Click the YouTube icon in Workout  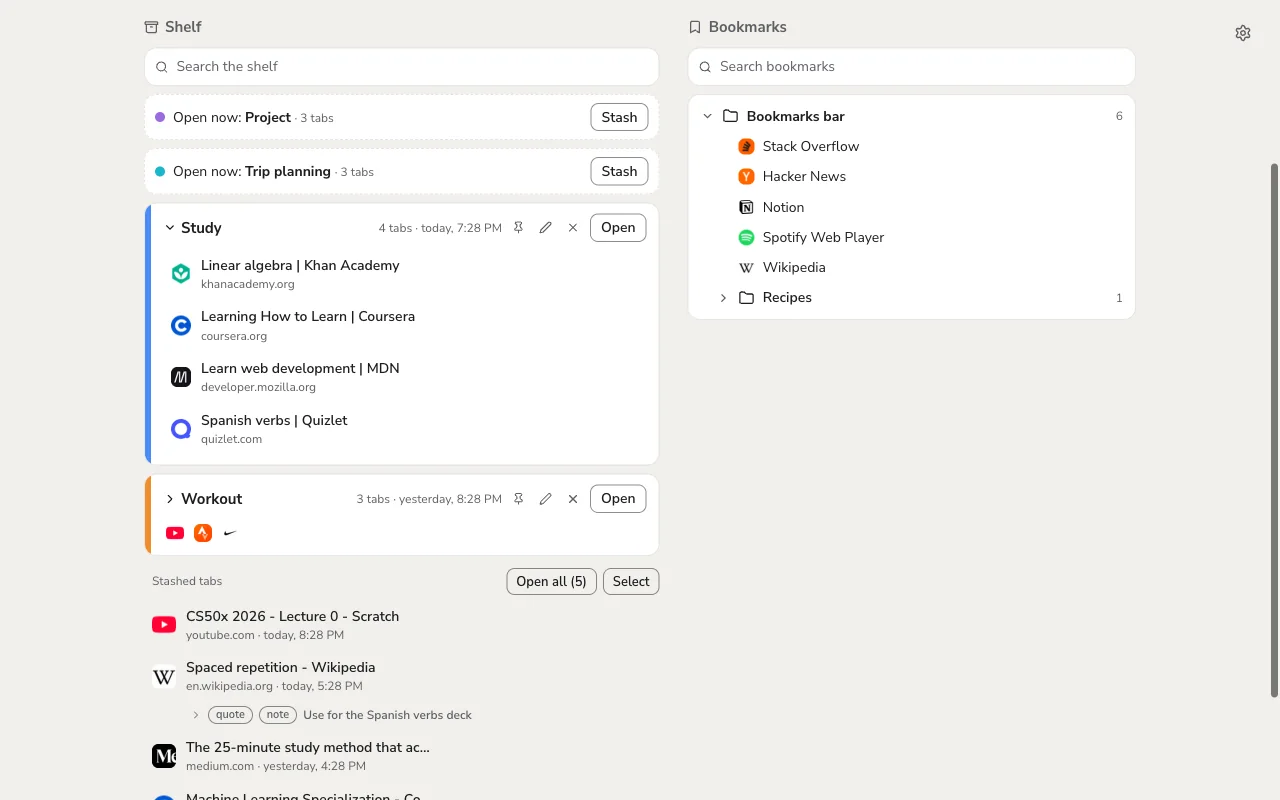coord(175,533)
